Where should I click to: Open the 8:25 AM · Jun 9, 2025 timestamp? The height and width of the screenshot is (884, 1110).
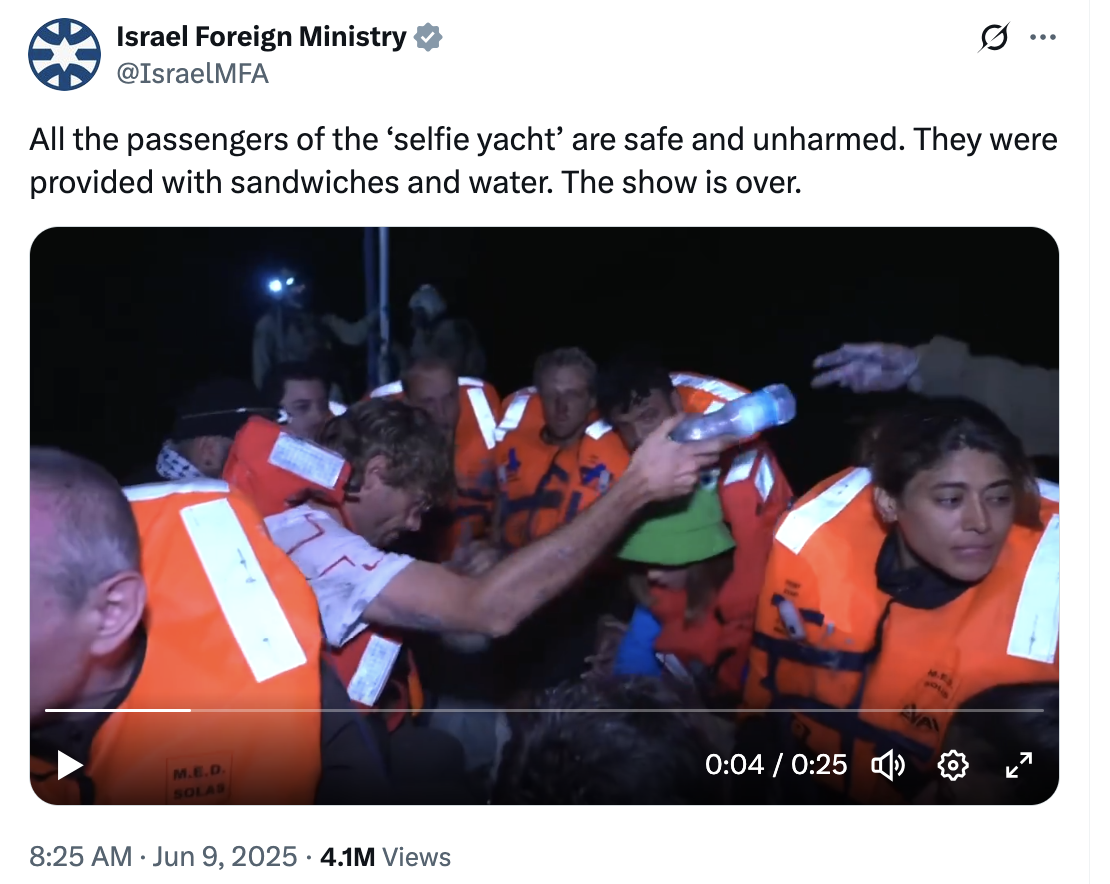163,856
